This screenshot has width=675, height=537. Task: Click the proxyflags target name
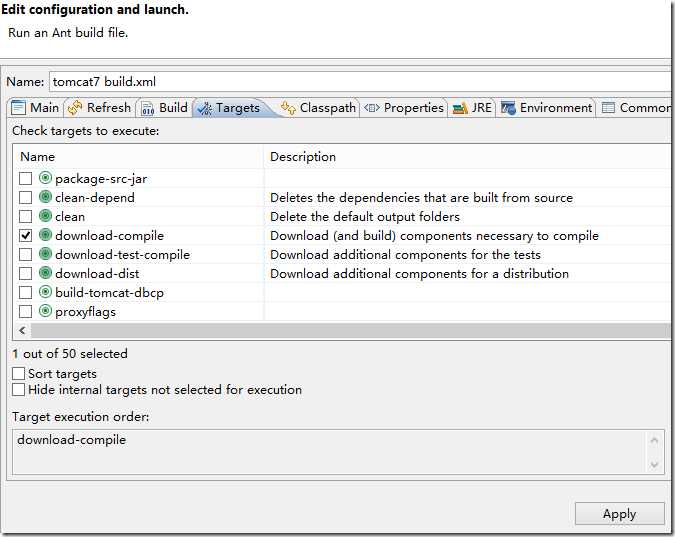coord(86,312)
